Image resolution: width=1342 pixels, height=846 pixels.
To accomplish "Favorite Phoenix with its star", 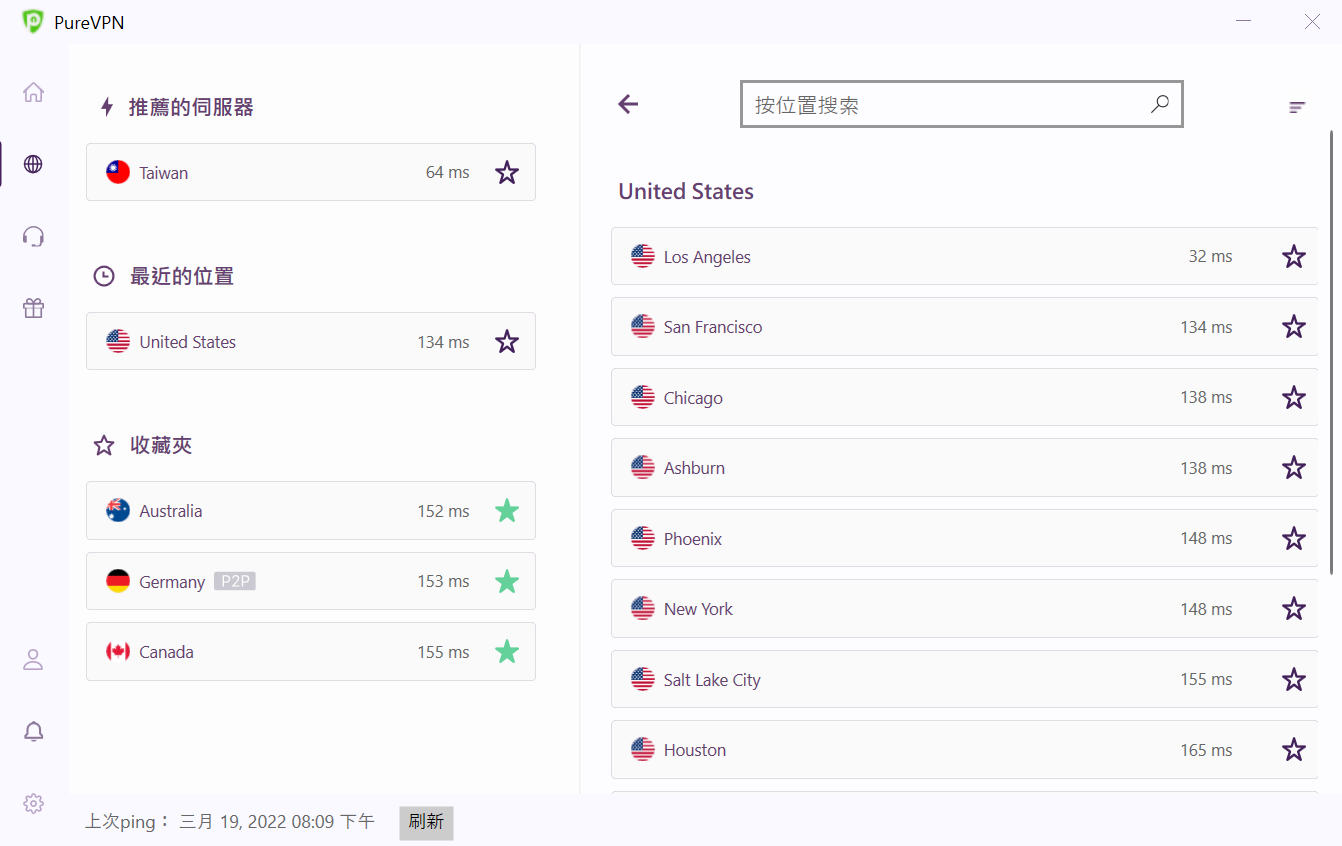I will pyautogui.click(x=1294, y=539).
